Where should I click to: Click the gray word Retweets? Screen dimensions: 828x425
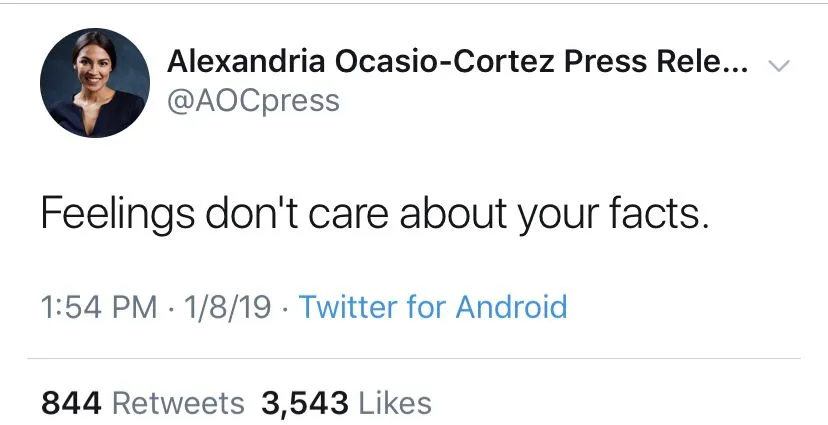click(x=178, y=402)
